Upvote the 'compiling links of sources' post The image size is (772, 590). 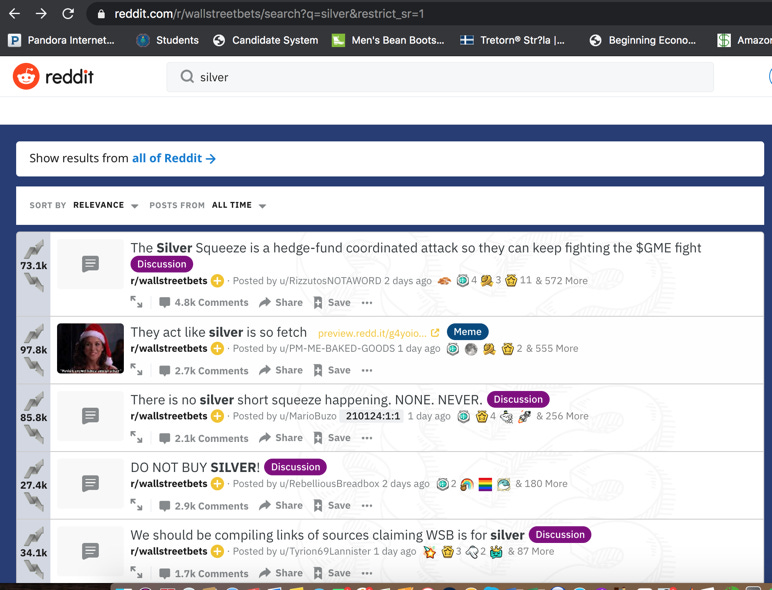34,536
